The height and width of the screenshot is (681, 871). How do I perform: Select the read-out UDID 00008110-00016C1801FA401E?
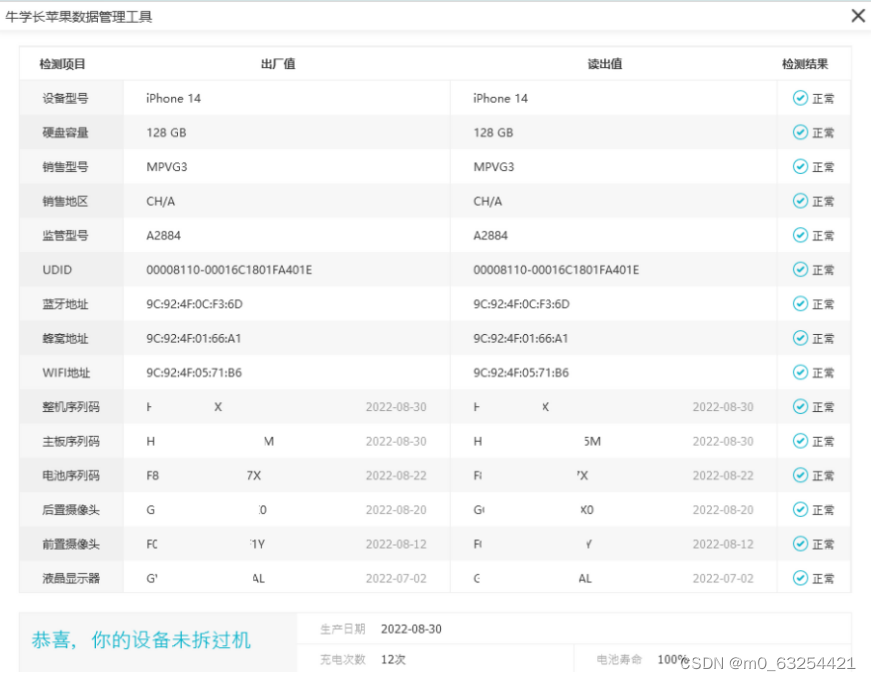pos(555,269)
